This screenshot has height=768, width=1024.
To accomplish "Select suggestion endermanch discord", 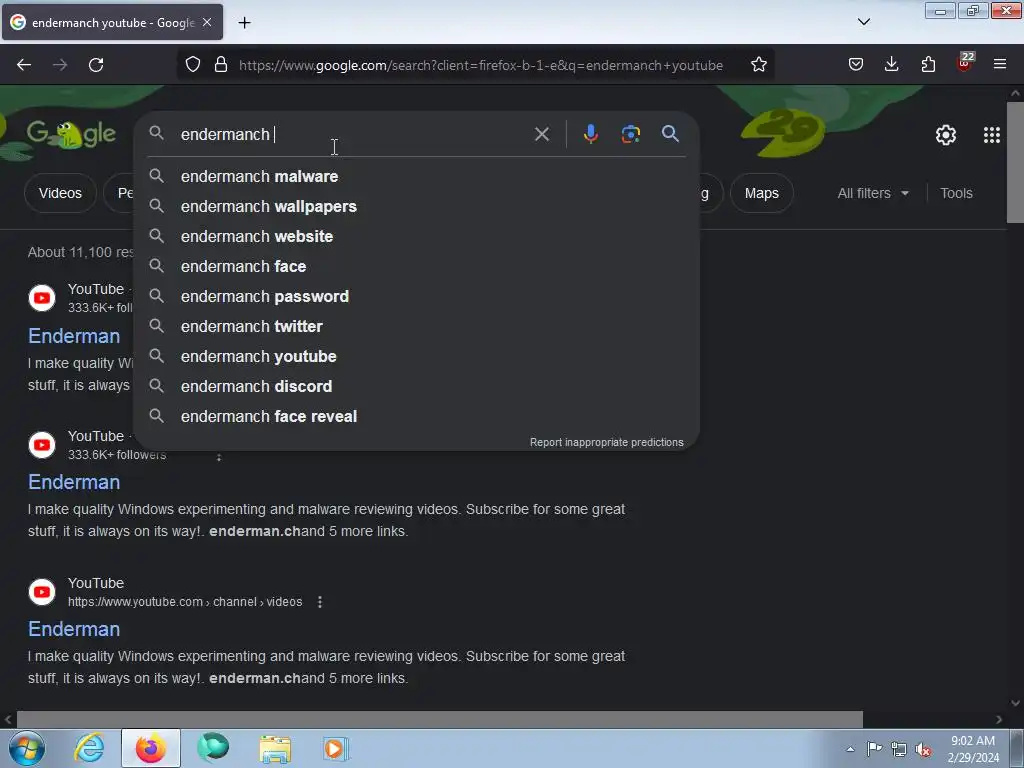I will [x=417, y=387].
